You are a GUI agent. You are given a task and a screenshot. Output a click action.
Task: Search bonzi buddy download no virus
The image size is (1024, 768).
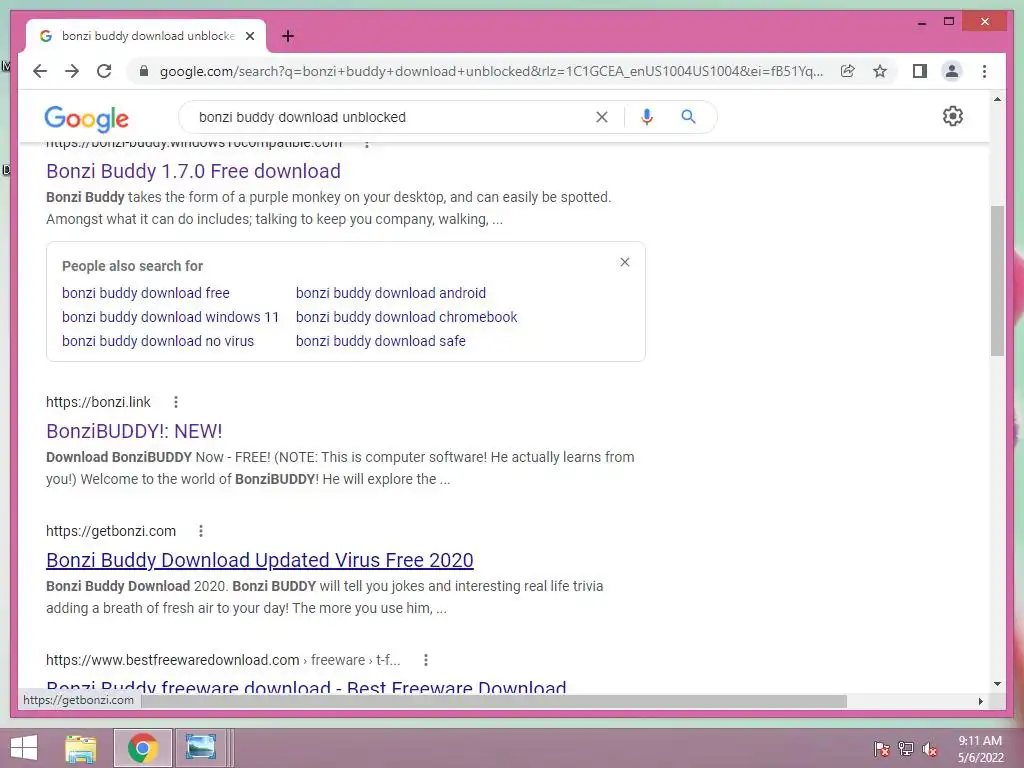(158, 341)
